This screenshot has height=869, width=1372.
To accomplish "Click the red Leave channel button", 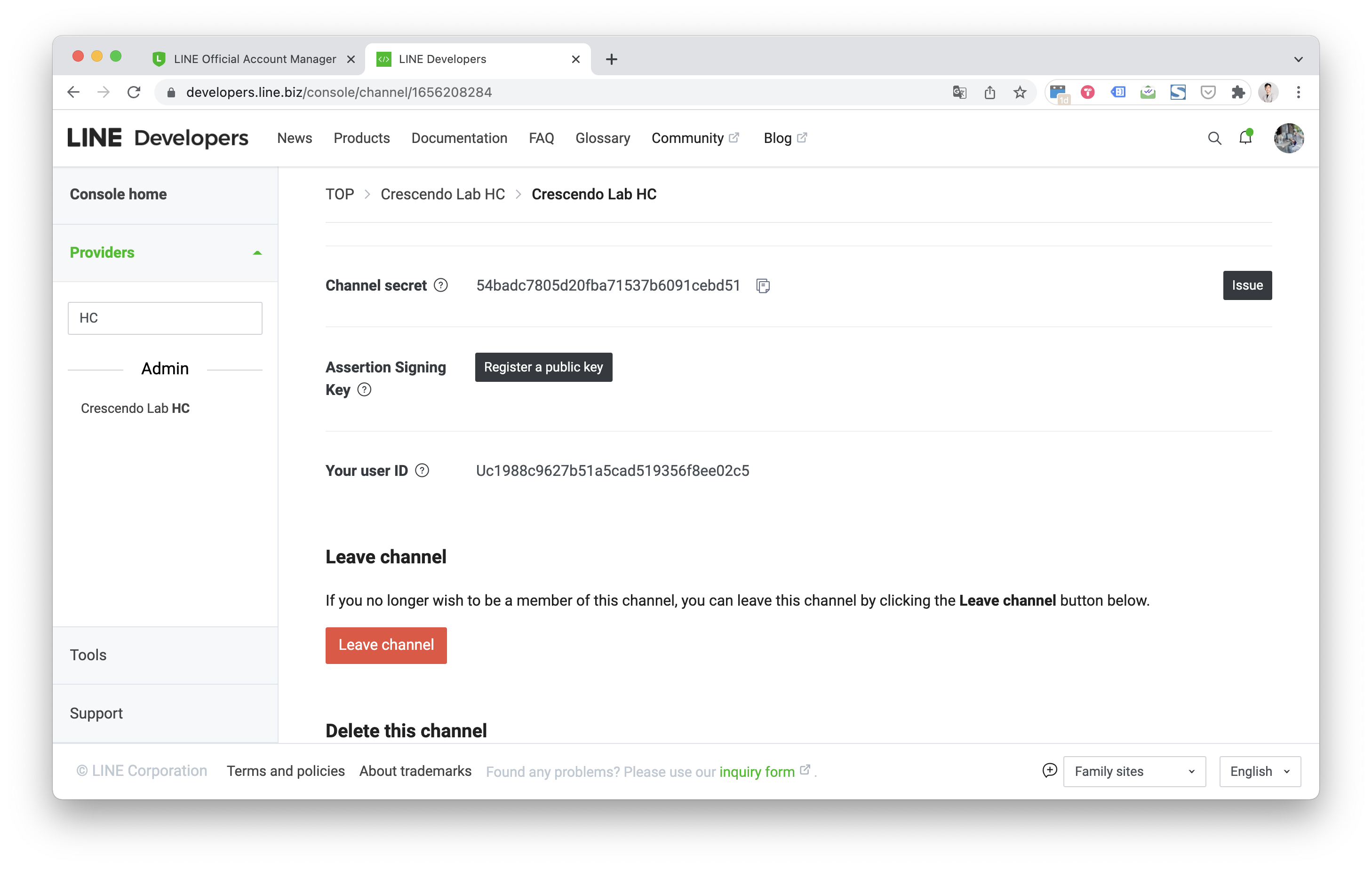I will point(386,645).
